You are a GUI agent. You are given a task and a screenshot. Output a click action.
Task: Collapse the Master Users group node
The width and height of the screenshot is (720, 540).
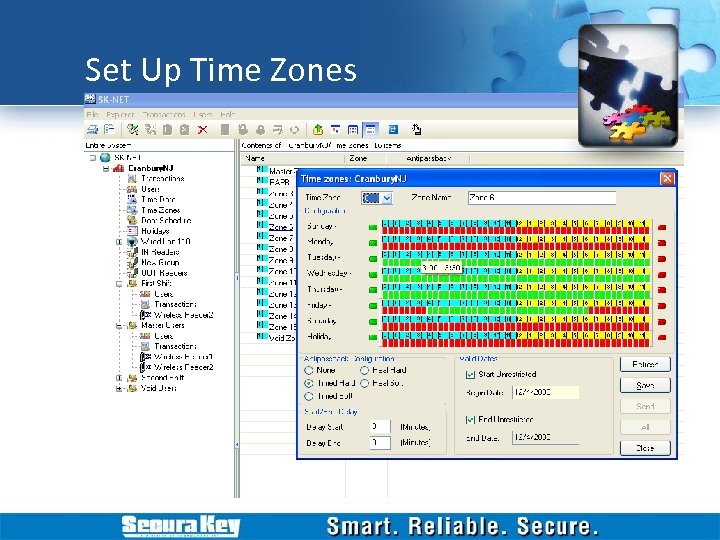pyautogui.click(x=119, y=326)
